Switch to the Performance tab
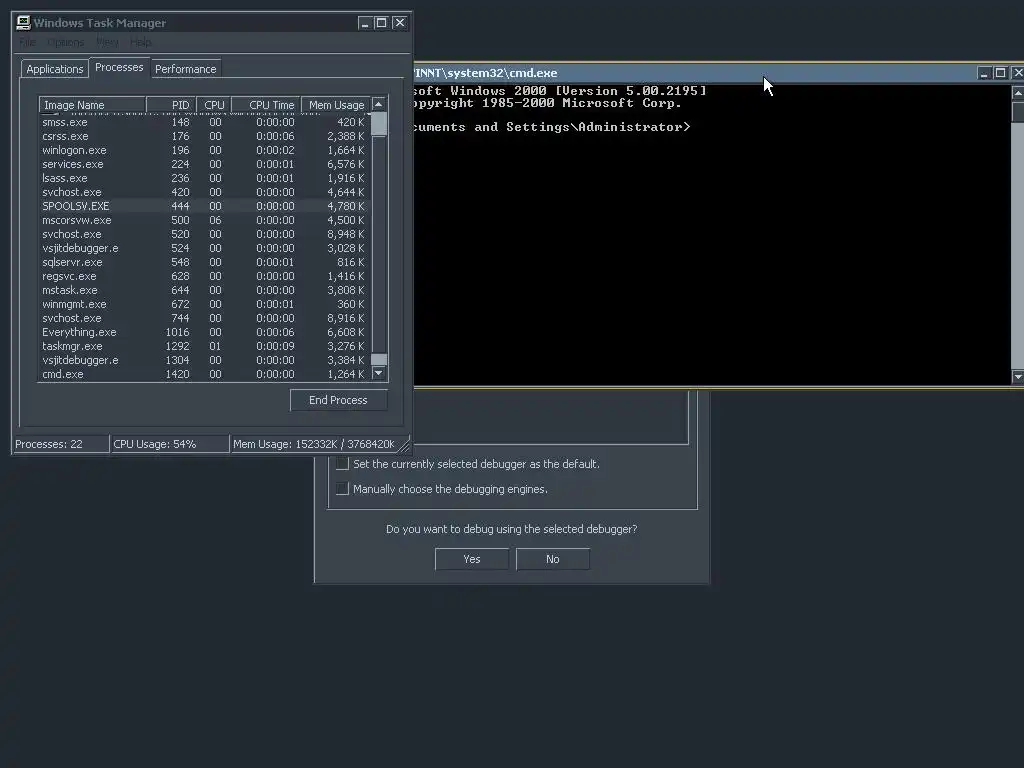 [x=185, y=69]
